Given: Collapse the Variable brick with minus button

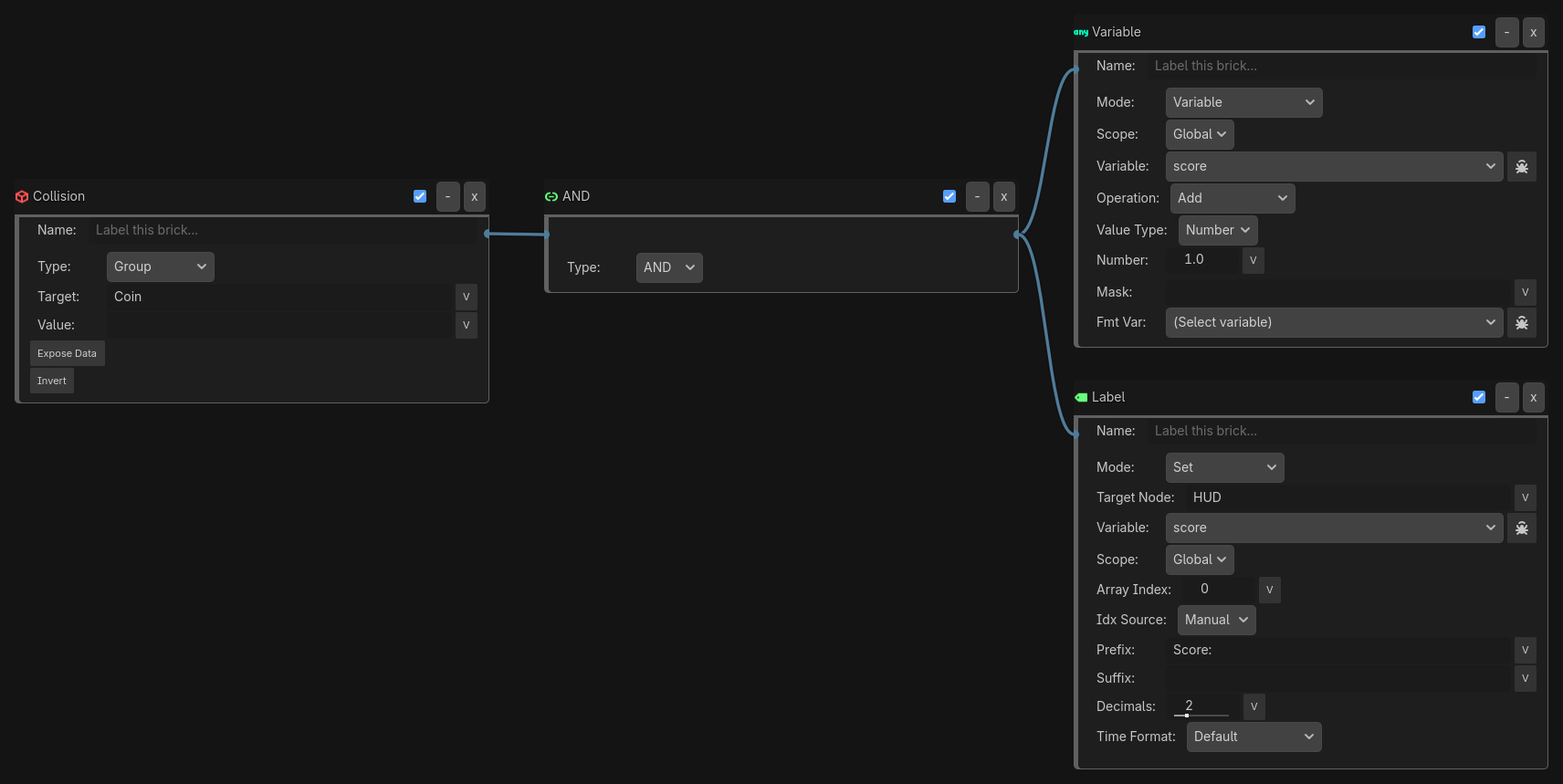Looking at the screenshot, I should tap(1506, 32).
